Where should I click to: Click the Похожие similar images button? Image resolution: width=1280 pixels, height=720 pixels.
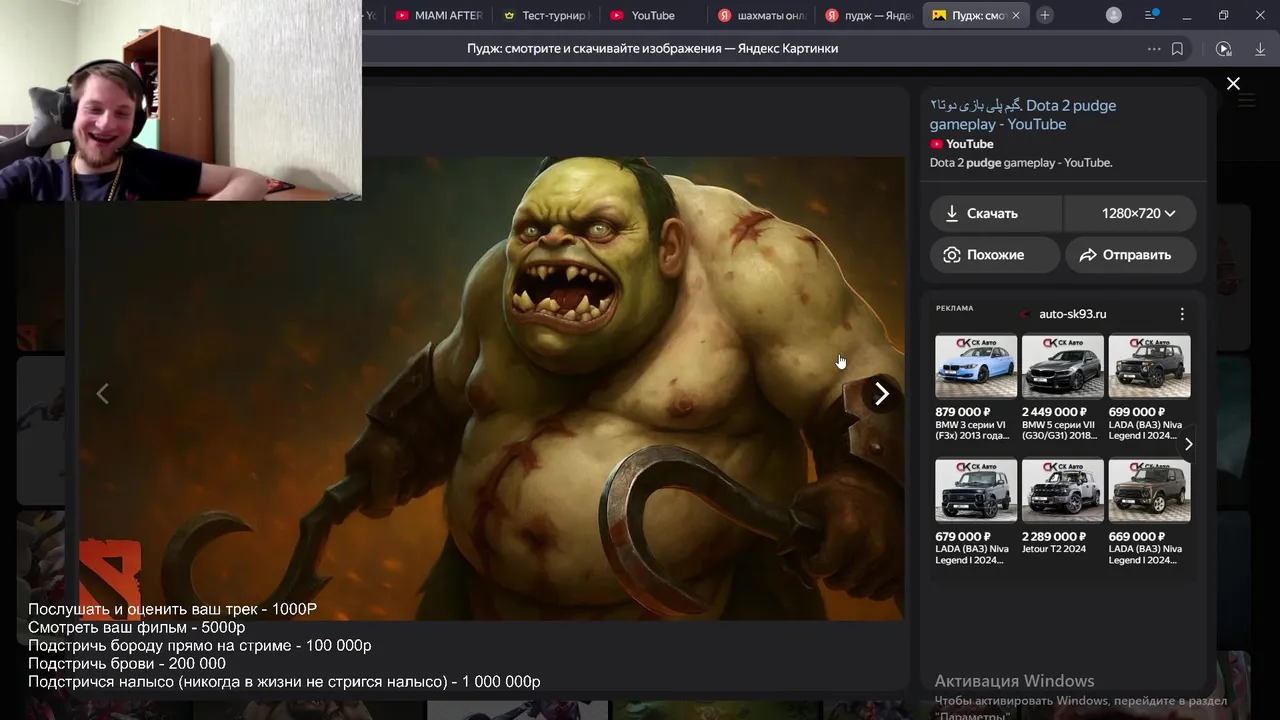pos(995,255)
